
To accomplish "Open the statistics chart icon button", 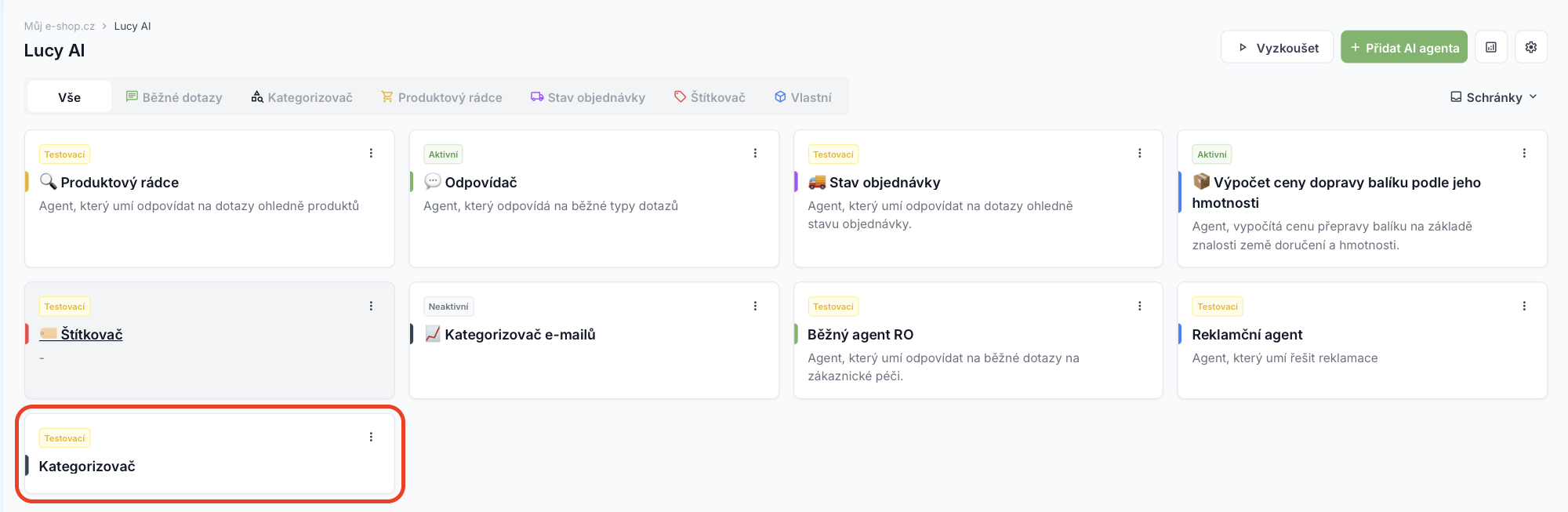I will (1491, 47).
